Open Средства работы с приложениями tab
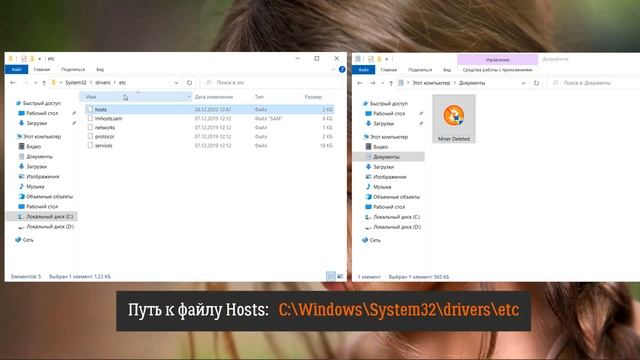This screenshot has height=360, width=640. coord(497,70)
